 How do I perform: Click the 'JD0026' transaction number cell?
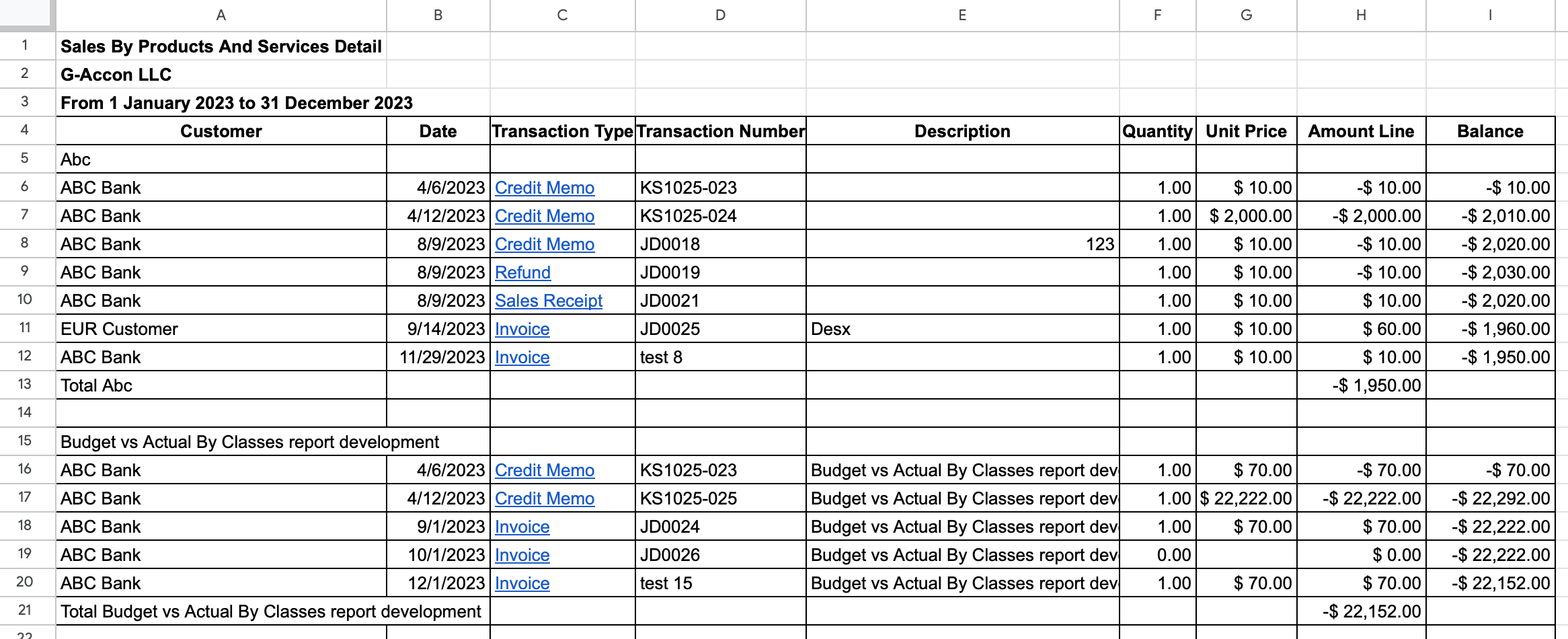pos(721,555)
